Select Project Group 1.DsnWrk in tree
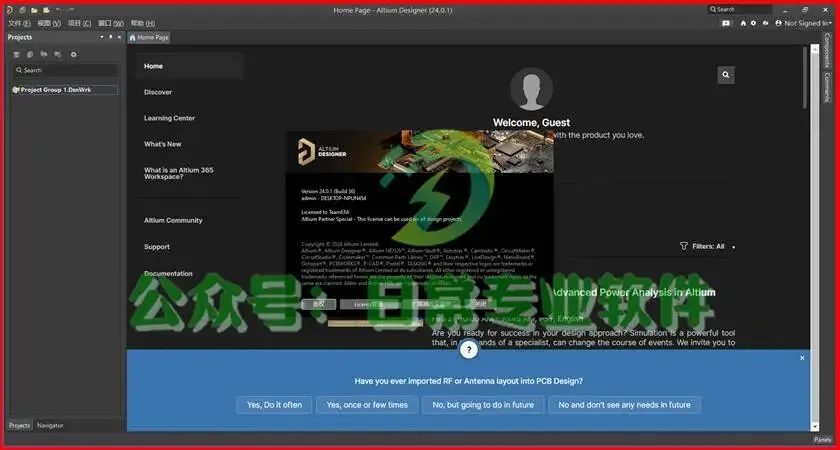The height and width of the screenshot is (450, 840). (65, 90)
